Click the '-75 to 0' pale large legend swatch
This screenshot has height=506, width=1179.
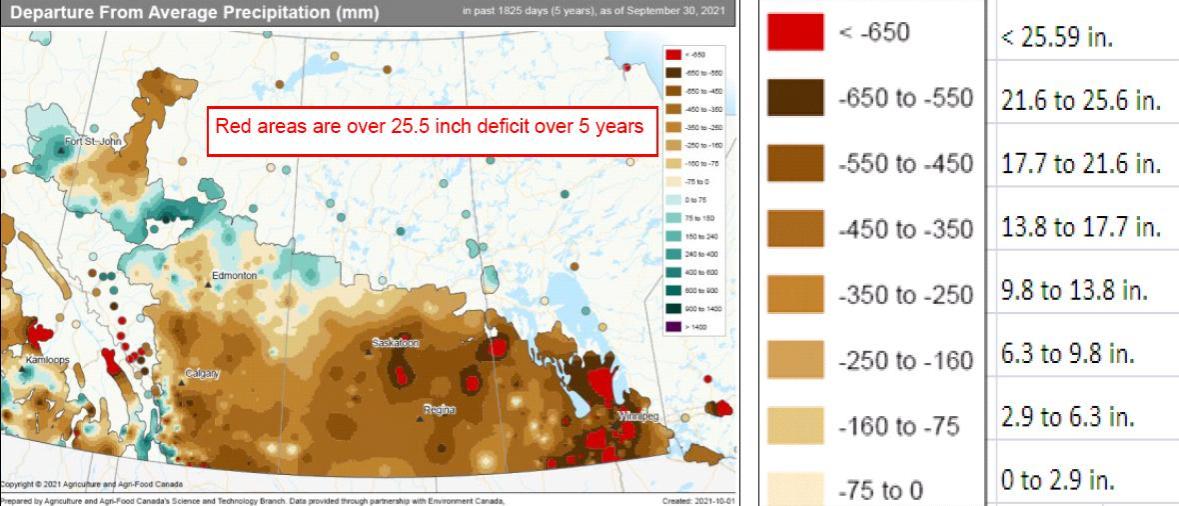(795, 487)
